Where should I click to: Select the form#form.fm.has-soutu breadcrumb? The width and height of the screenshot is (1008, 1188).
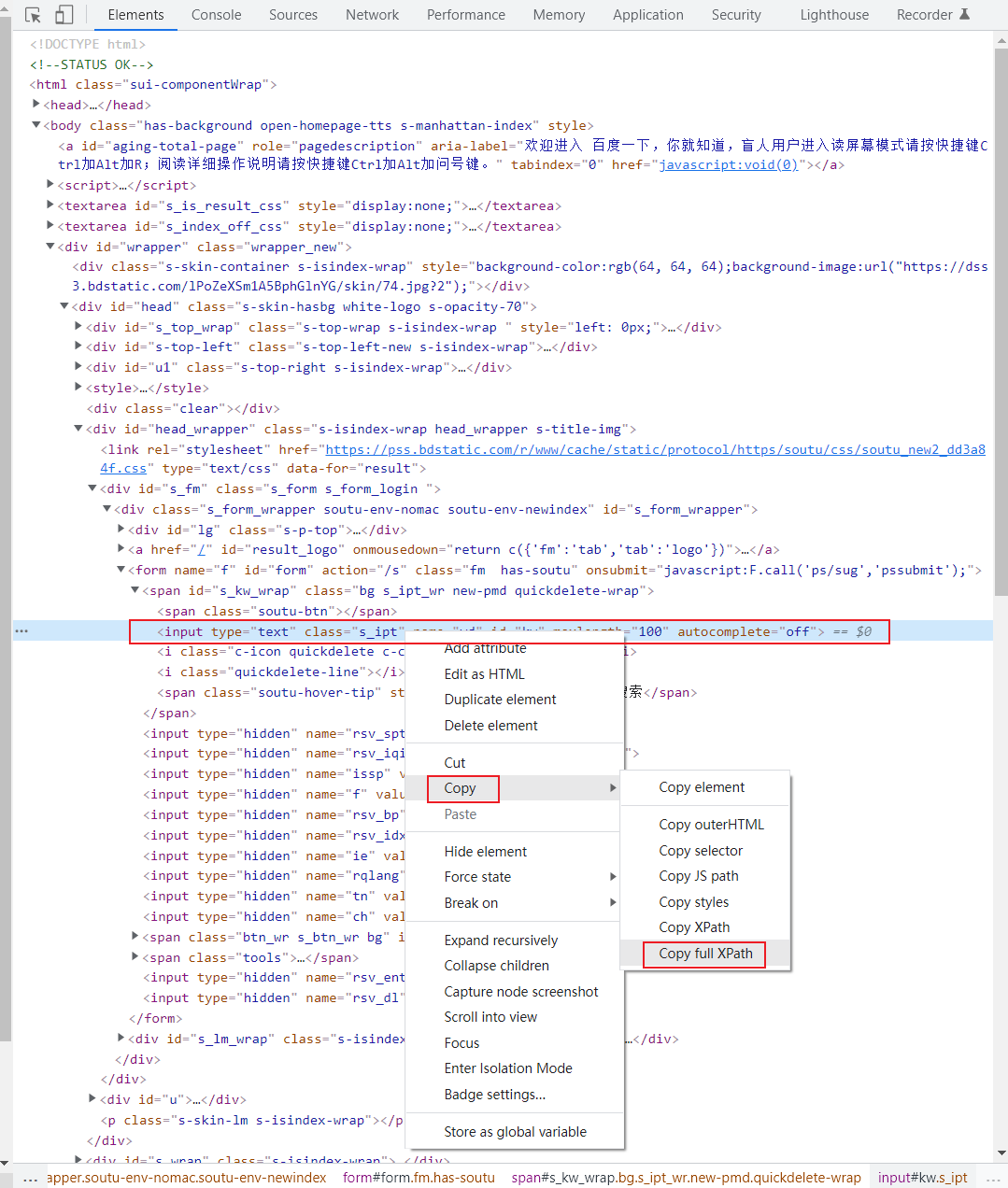(419, 1178)
